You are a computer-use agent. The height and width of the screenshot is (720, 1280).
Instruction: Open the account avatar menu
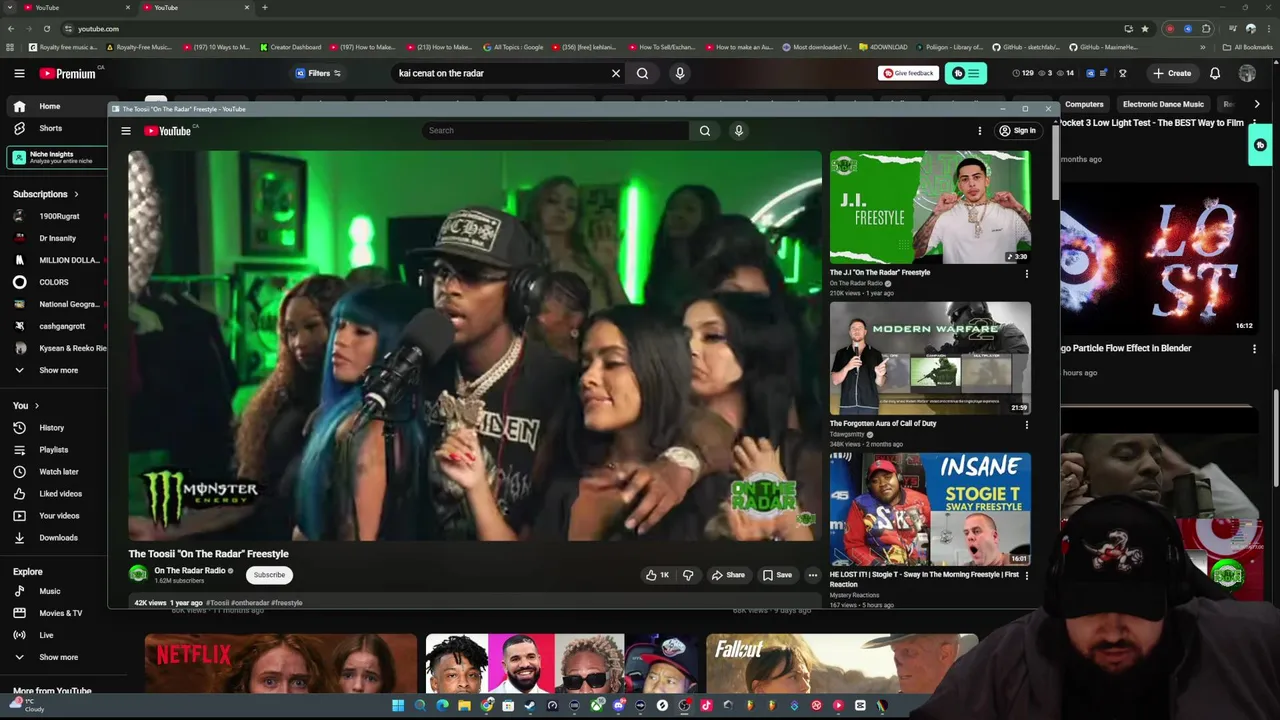click(x=1247, y=73)
